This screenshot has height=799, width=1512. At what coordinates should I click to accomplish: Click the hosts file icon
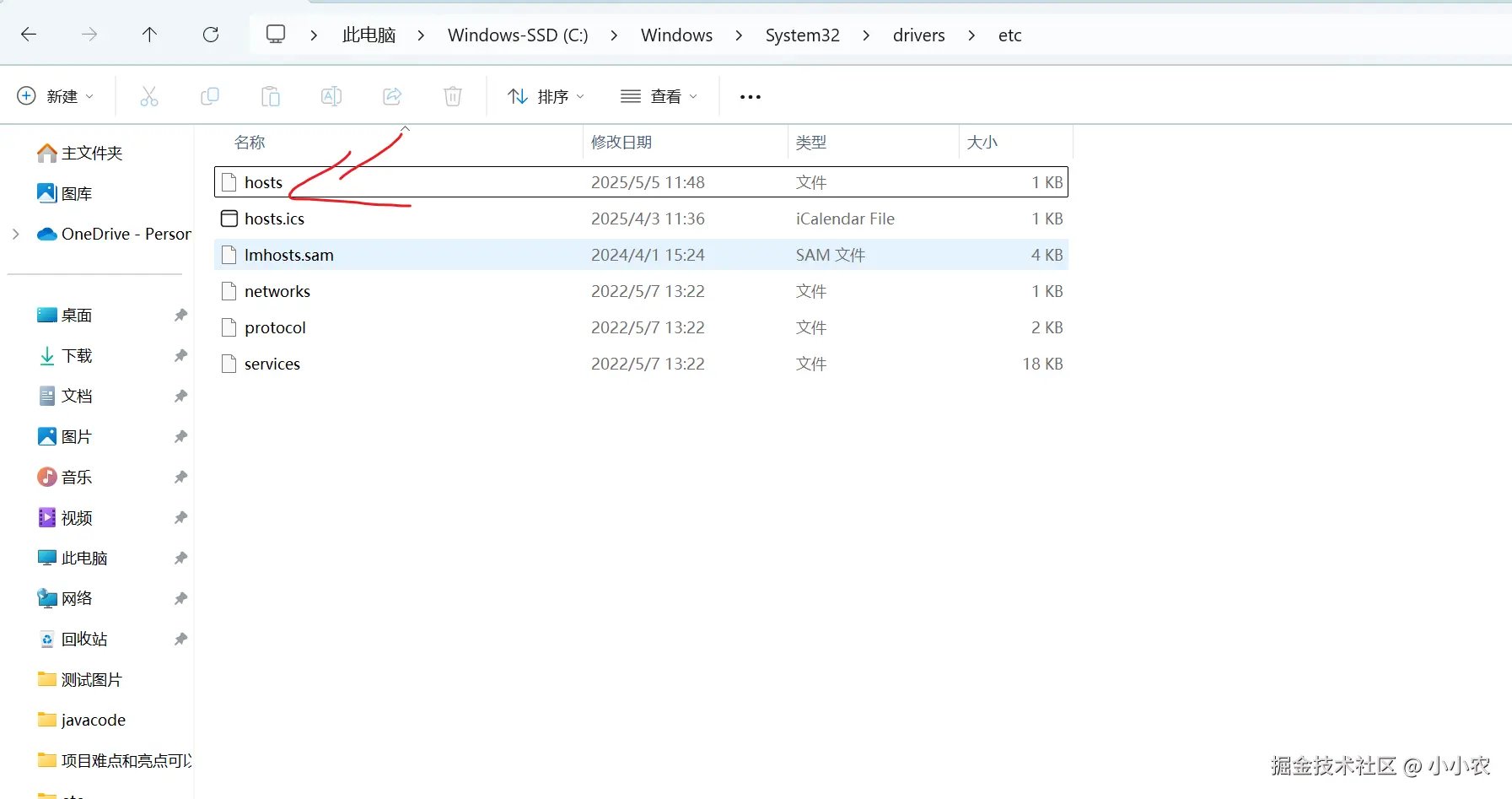pyautogui.click(x=229, y=182)
